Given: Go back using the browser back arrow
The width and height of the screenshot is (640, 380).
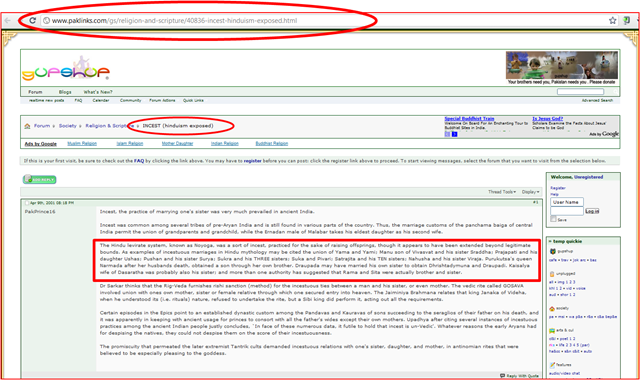Looking at the screenshot, I should click(x=8, y=20).
